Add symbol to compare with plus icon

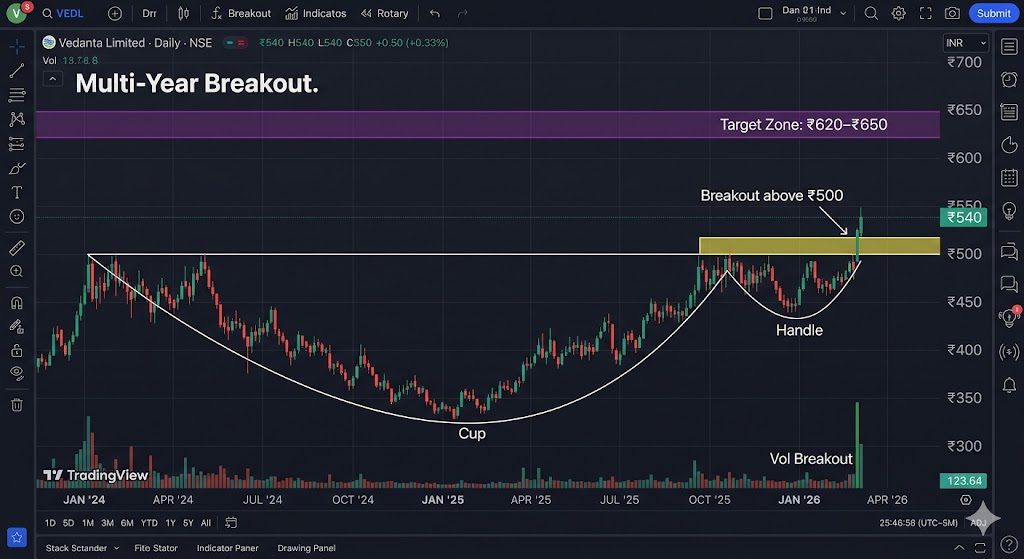click(x=115, y=13)
